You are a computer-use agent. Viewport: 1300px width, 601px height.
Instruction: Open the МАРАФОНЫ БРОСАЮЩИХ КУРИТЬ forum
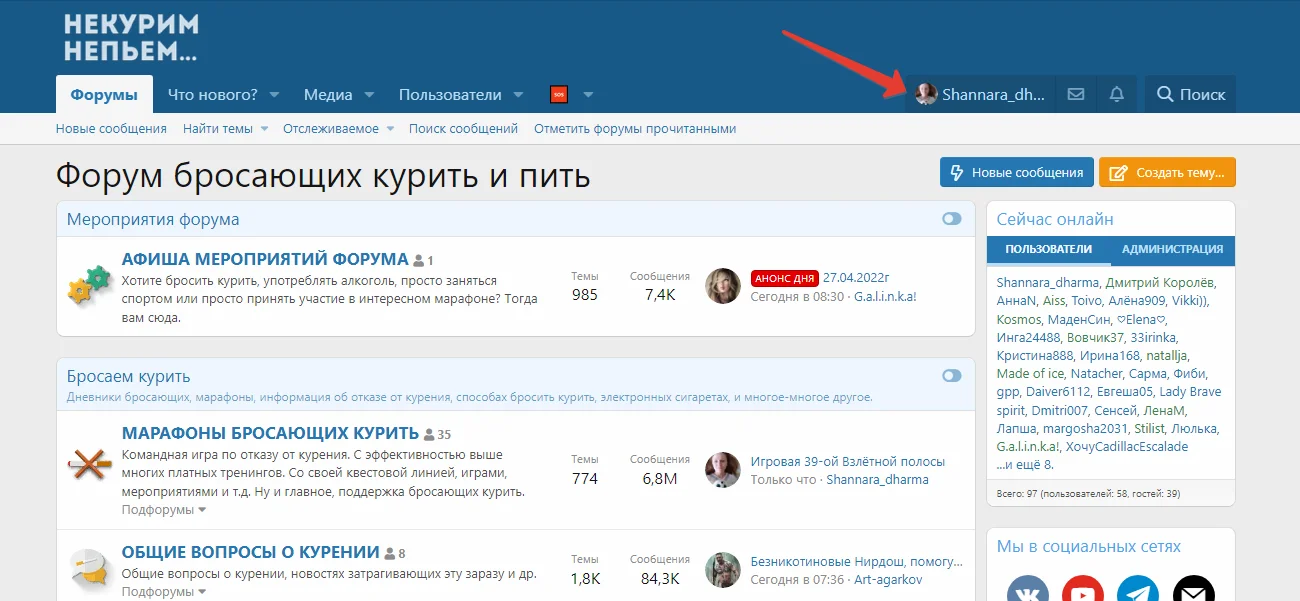pos(270,433)
